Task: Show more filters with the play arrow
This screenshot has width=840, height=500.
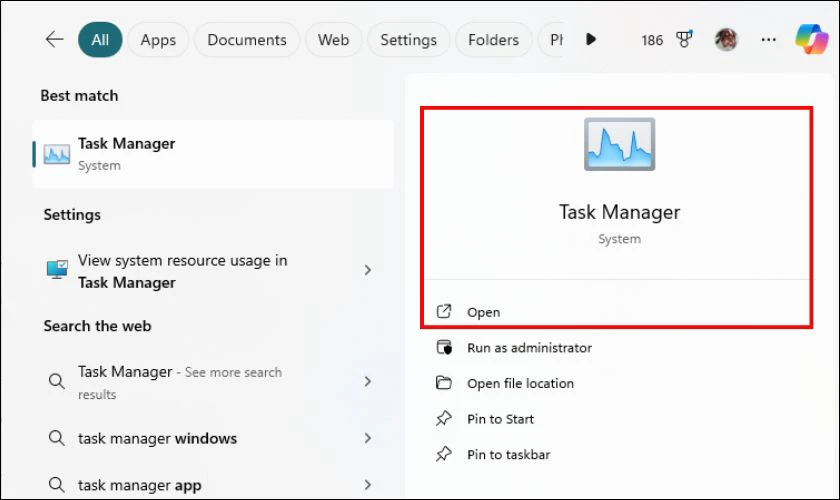Action: [x=591, y=39]
